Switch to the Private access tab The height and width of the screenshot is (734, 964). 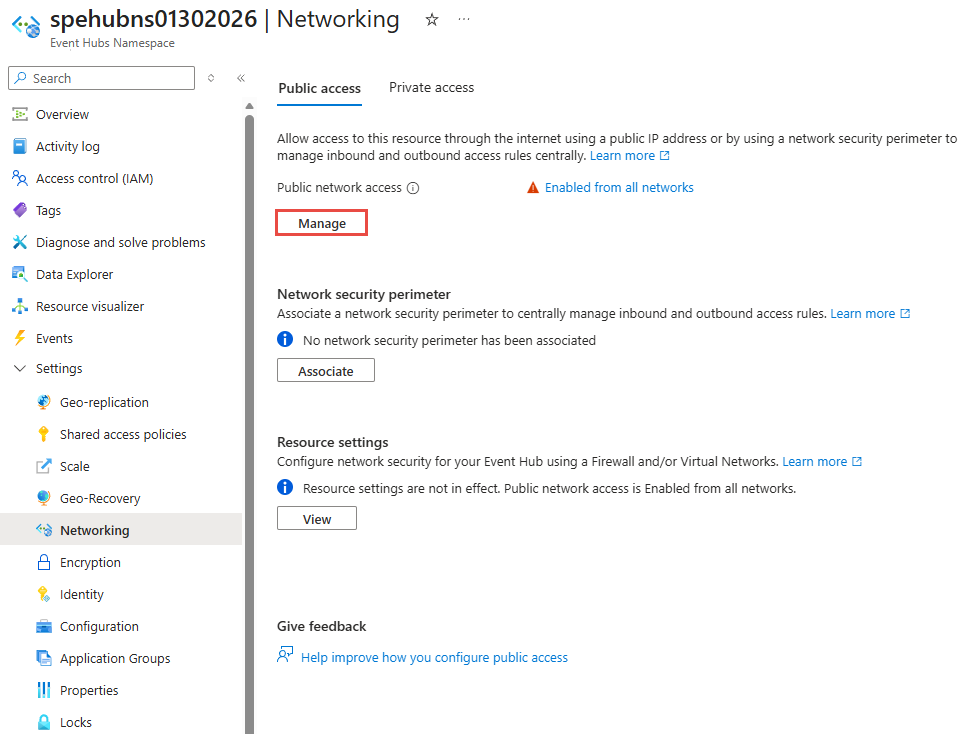pos(431,87)
